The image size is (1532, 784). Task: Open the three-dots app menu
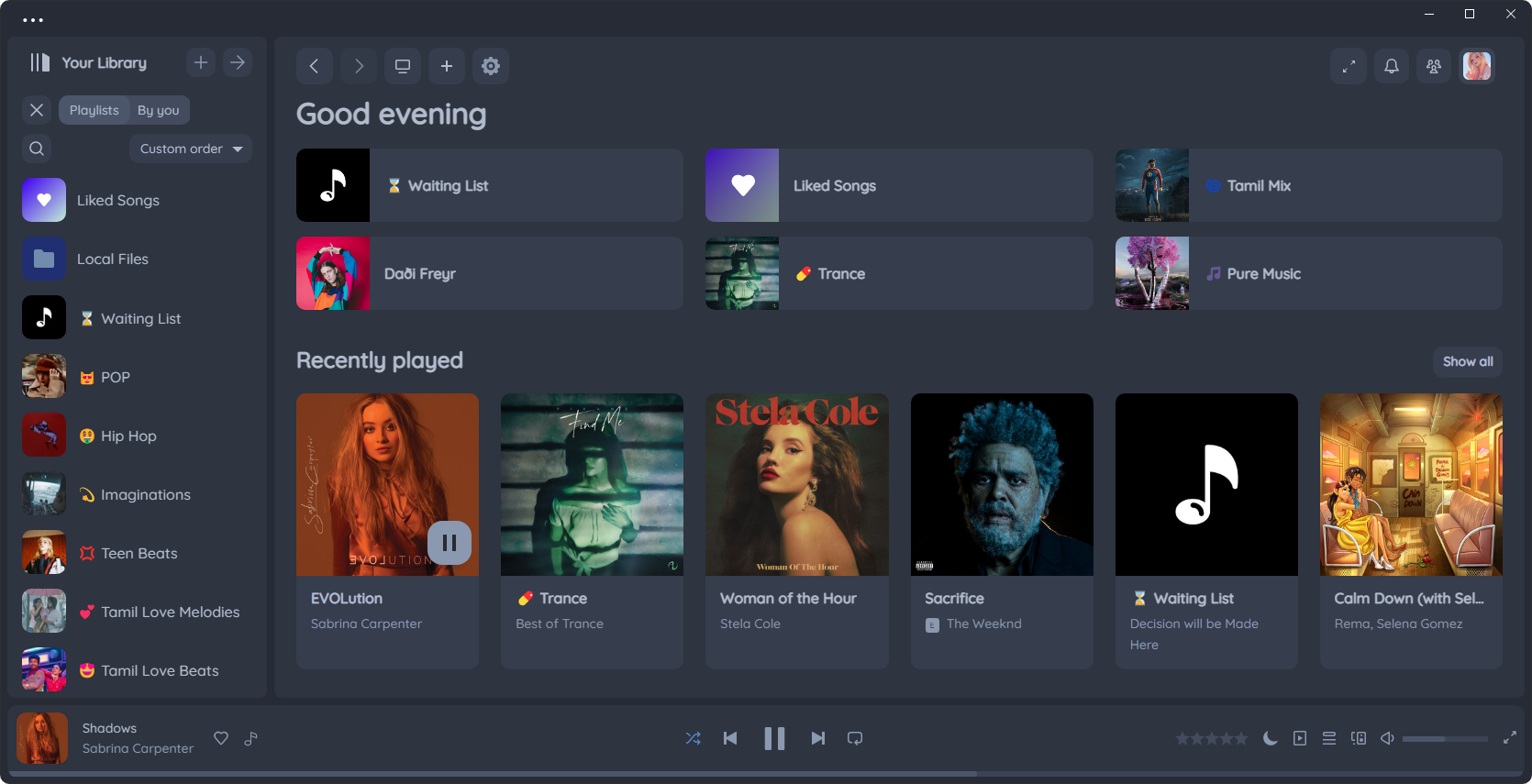point(33,19)
